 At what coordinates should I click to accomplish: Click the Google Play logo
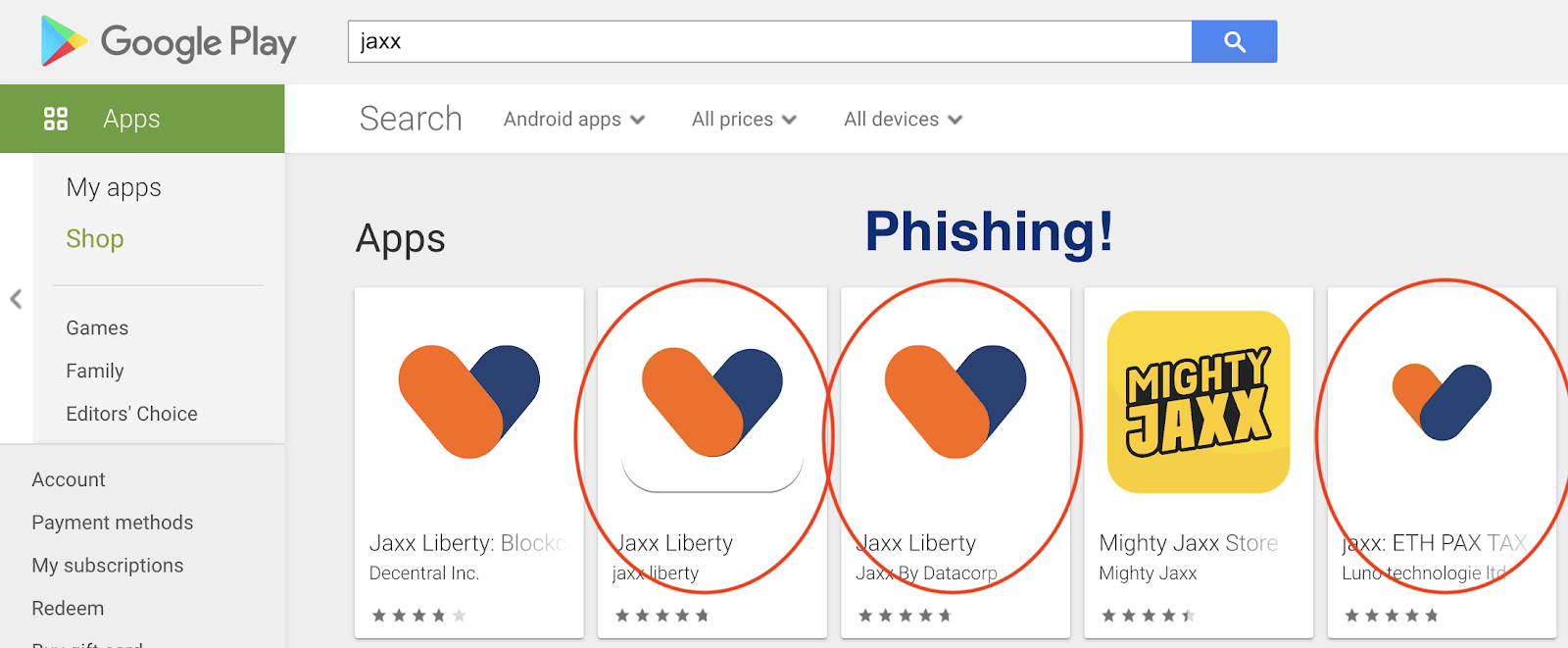(168, 42)
